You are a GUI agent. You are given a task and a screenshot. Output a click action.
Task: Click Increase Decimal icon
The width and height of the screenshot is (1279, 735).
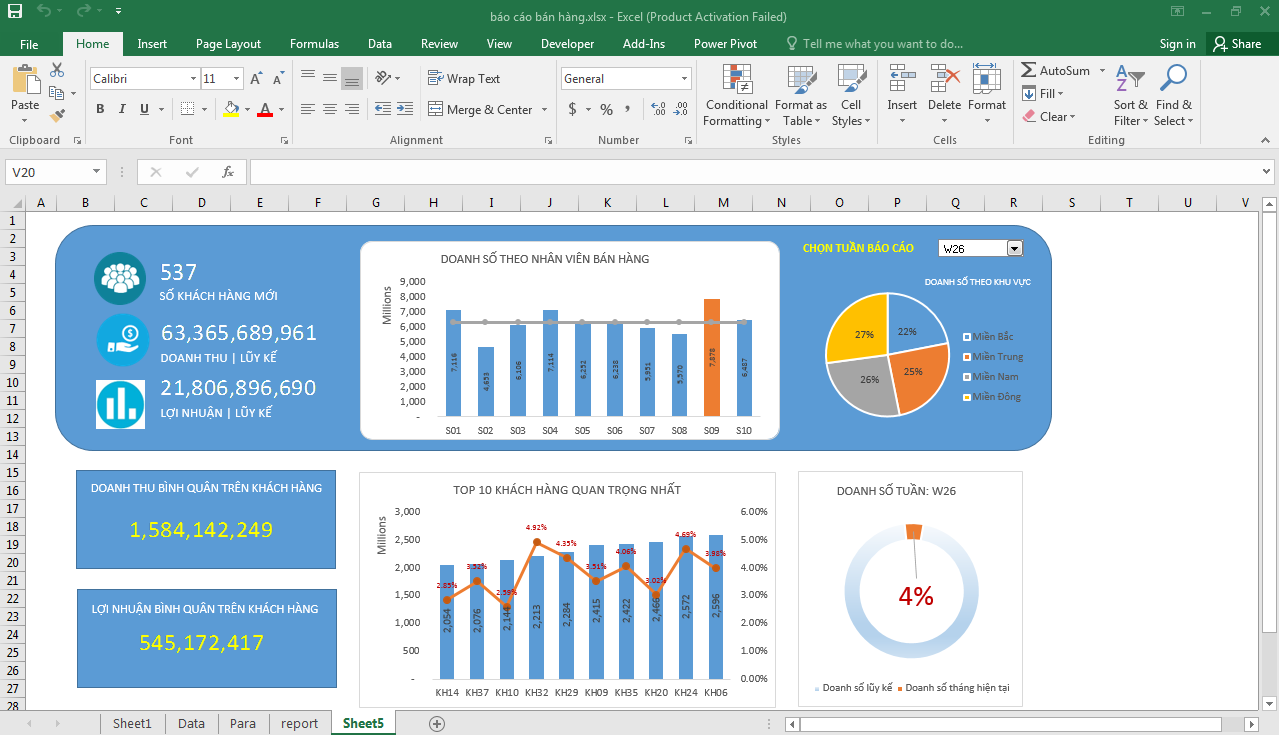(x=658, y=109)
